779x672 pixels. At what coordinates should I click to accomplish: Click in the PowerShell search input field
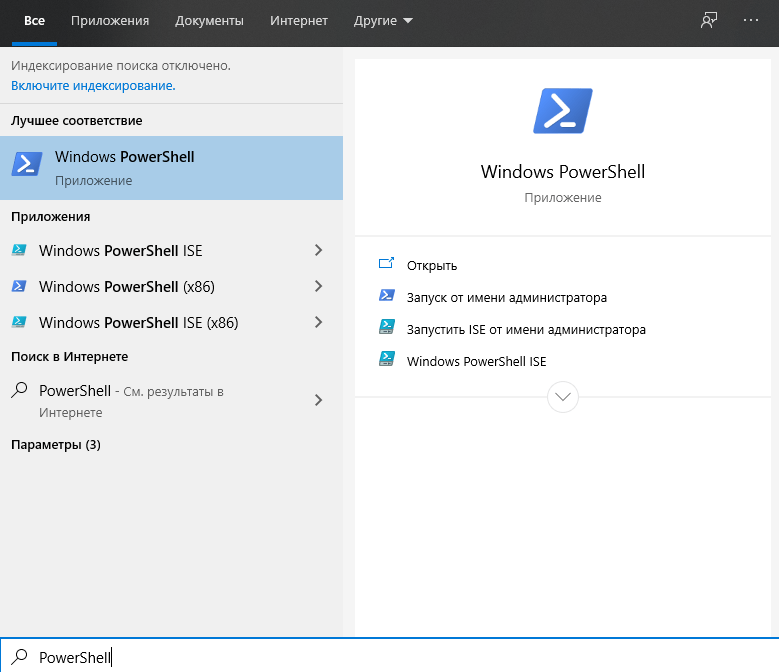pos(390,656)
